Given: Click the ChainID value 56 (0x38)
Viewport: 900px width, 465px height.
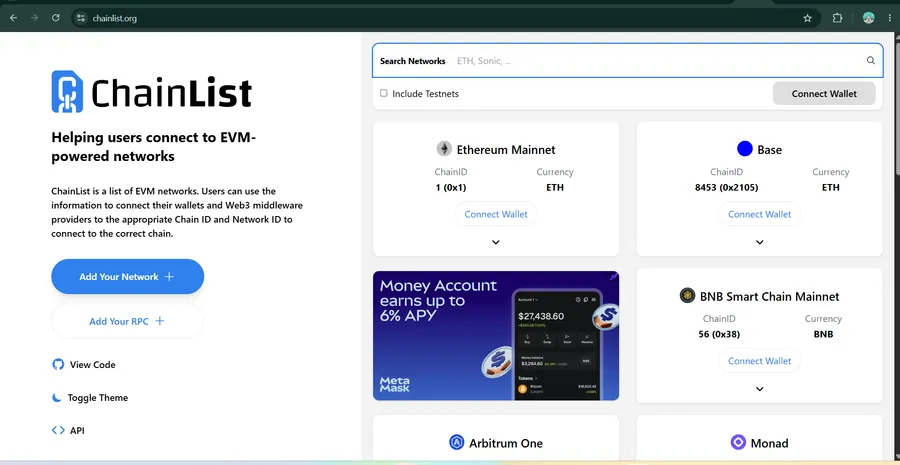Looking at the screenshot, I should coord(719,334).
